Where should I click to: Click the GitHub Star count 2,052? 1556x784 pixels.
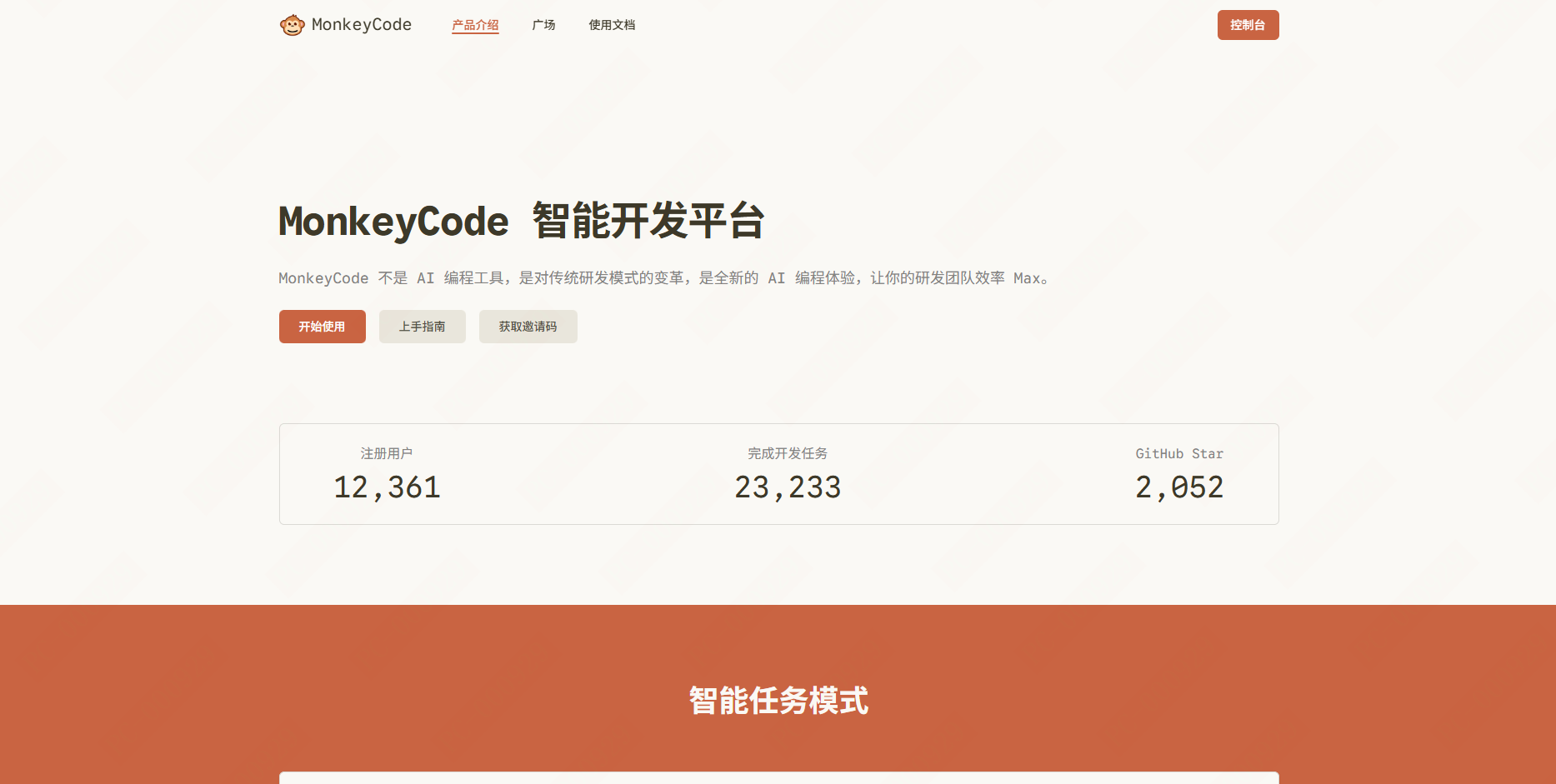pos(1180,487)
